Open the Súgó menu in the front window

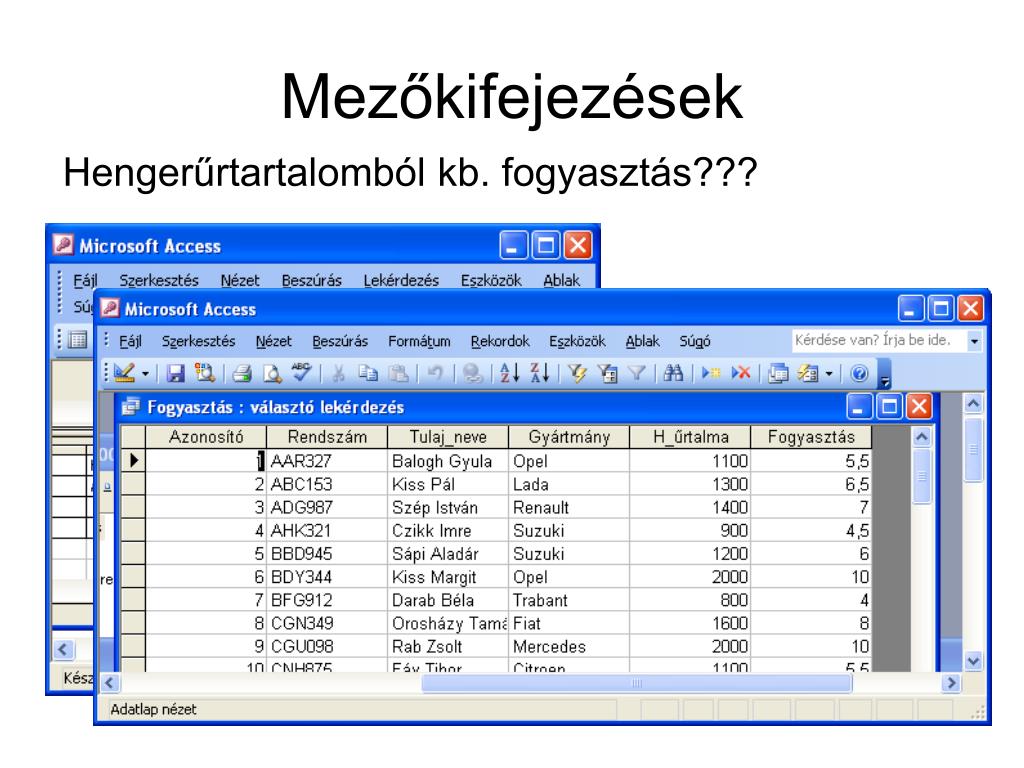pos(695,341)
